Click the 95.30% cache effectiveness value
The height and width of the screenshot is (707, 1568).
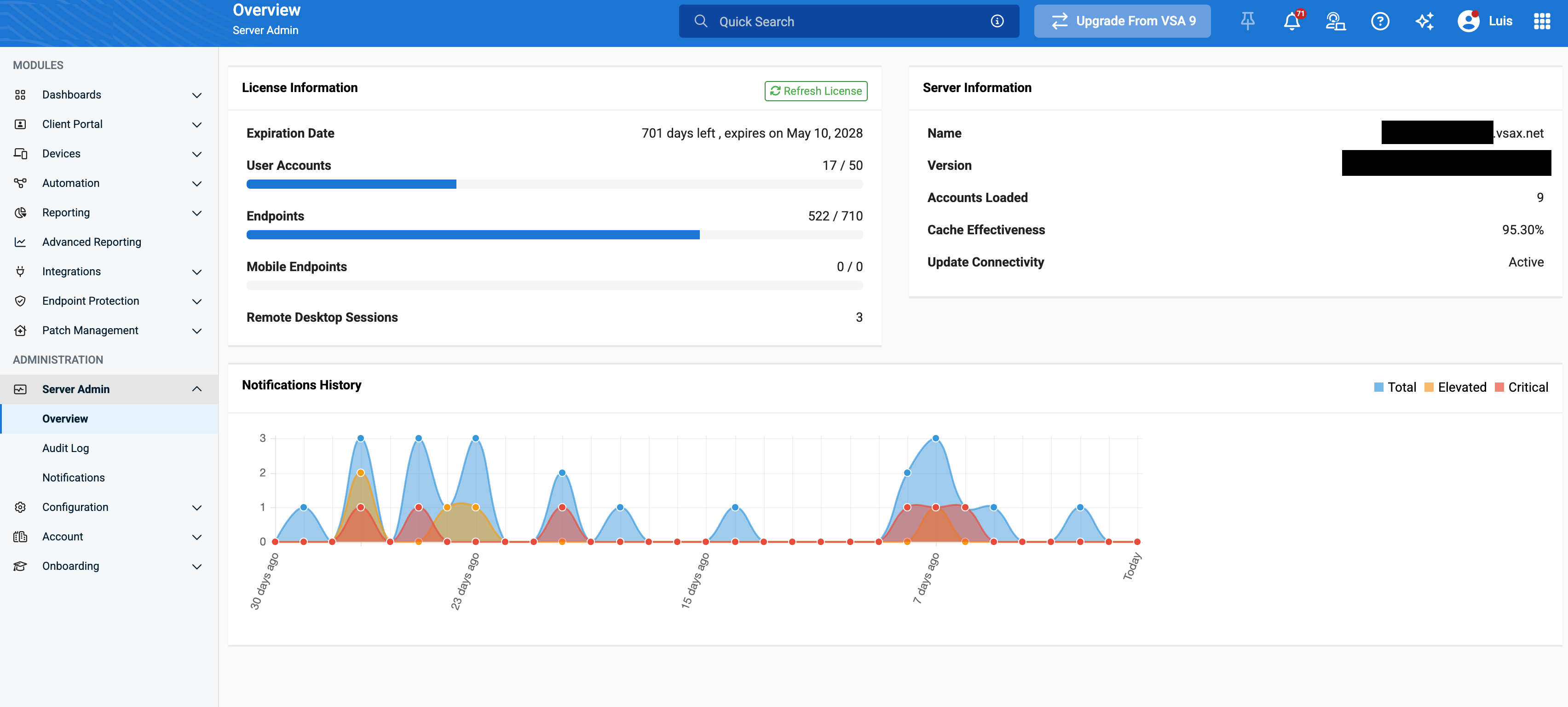(x=1522, y=230)
